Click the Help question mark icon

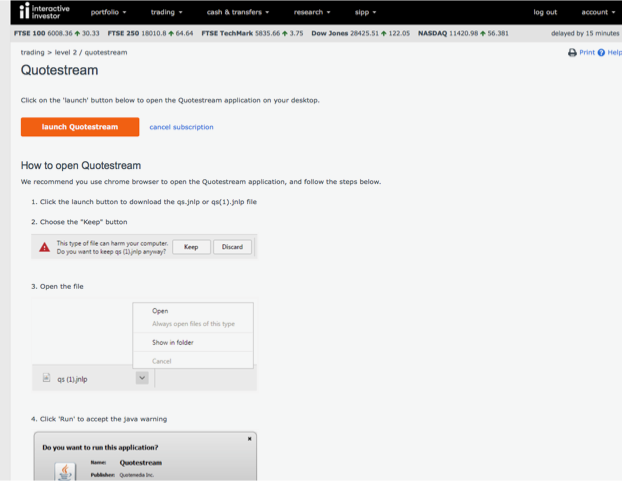tap(601, 52)
